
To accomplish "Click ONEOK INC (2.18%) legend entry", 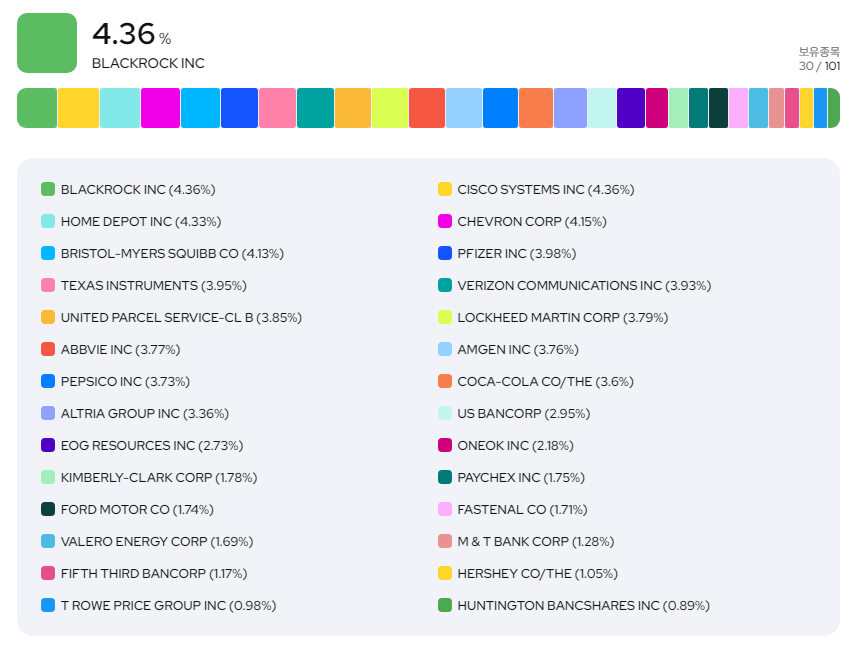I will (x=506, y=445).
